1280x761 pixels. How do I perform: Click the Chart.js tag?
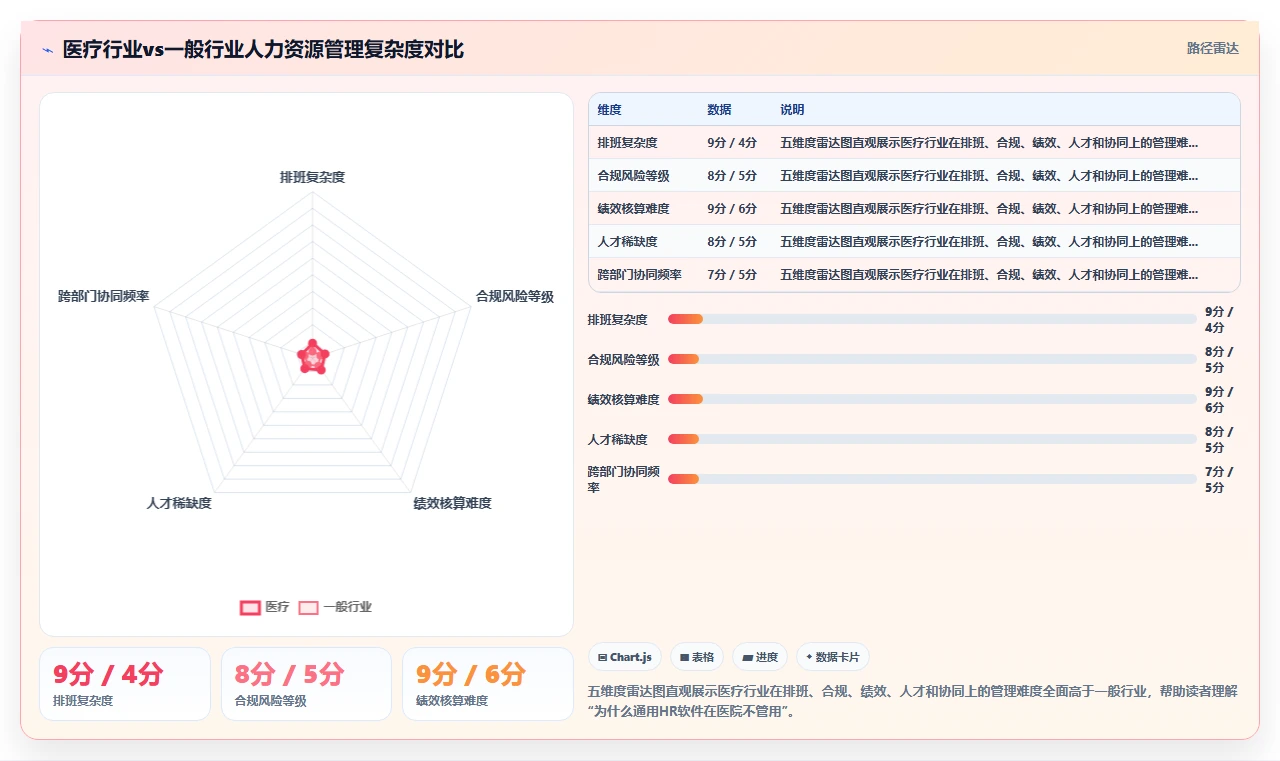pyautogui.click(x=625, y=657)
